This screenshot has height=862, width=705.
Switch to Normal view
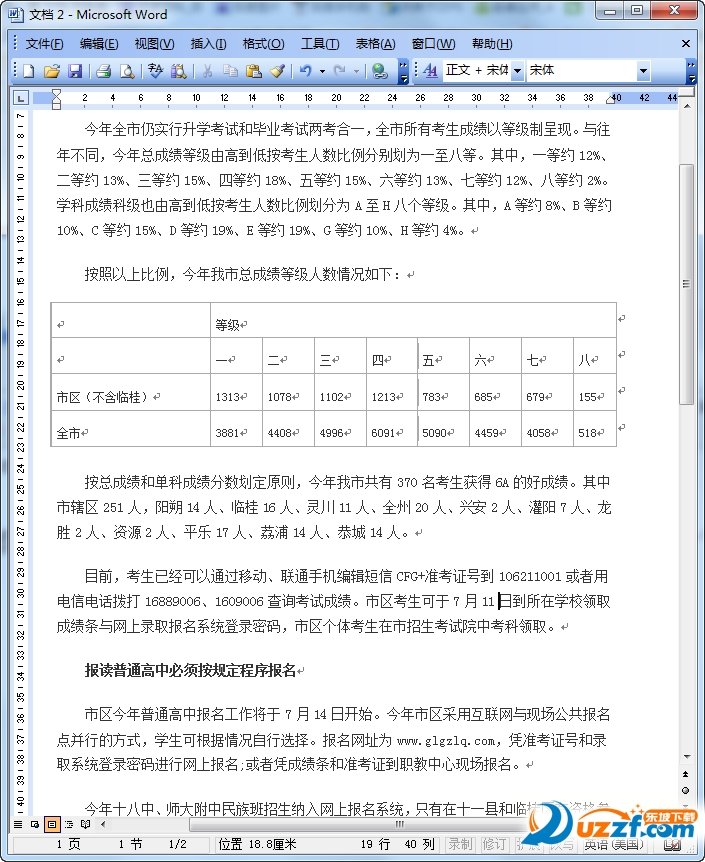[18, 824]
